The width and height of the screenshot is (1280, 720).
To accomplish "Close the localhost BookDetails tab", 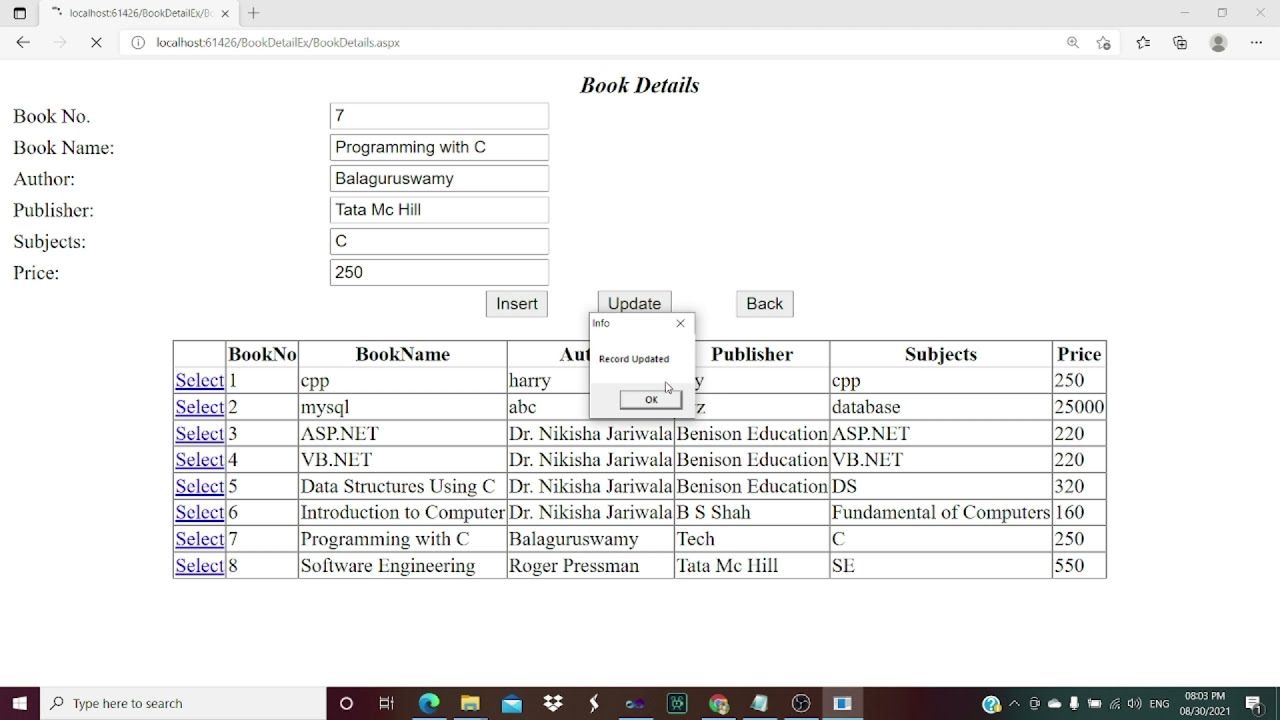I will [225, 13].
